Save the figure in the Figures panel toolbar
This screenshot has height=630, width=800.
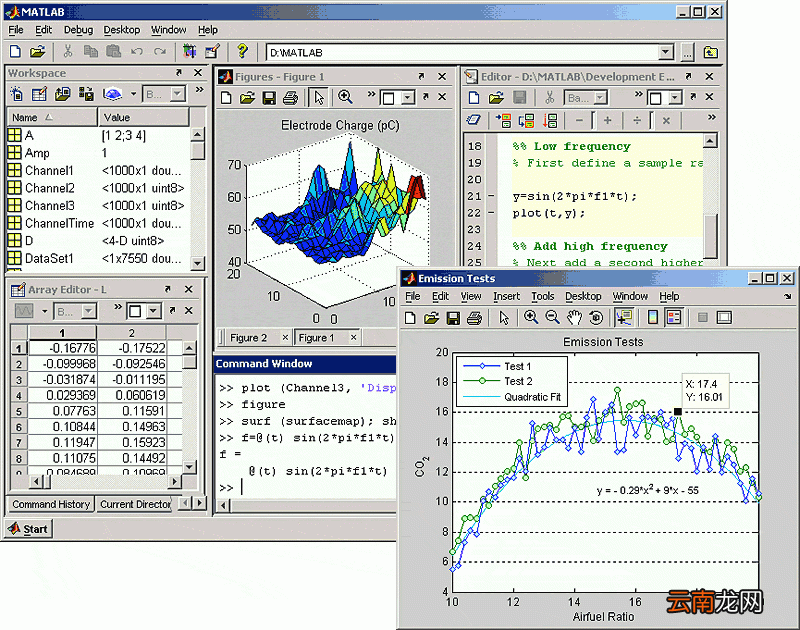click(x=269, y=97)
